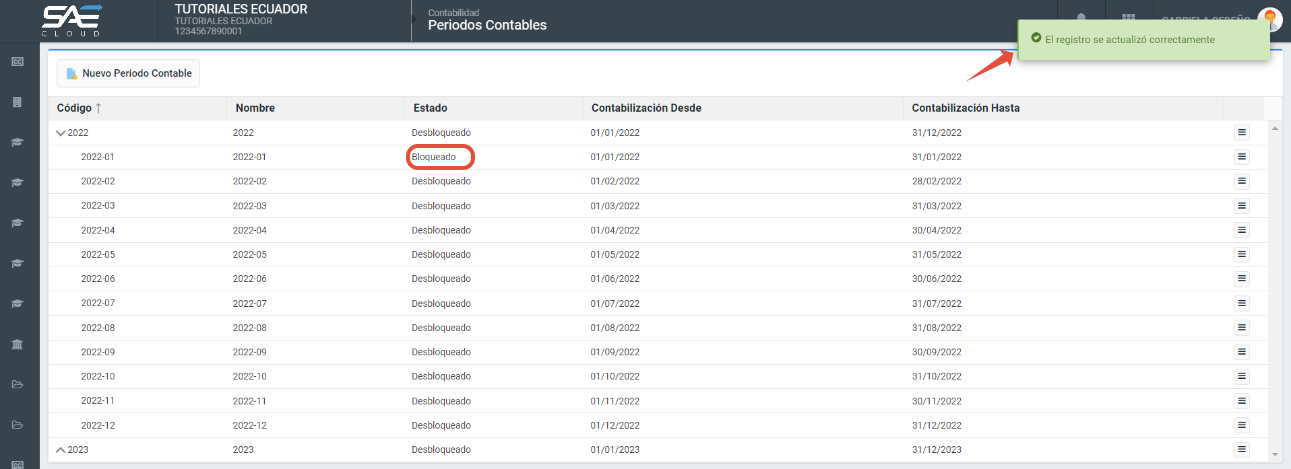Click the date '31/12/2023' in Contabilización Hasta
Screen dimensions: 1291x469
tap(937, 450)
